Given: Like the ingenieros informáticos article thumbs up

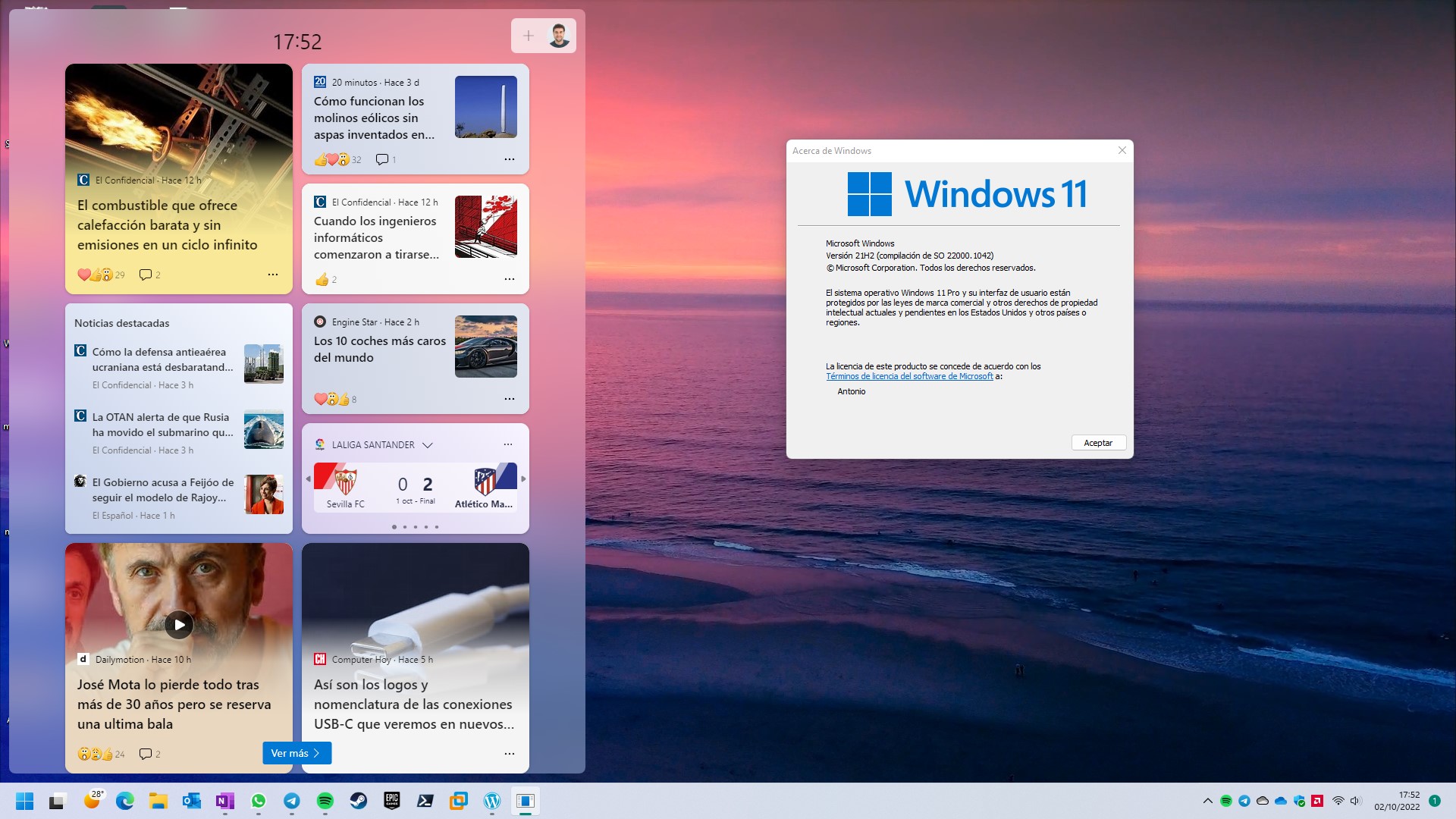Looking at the screenshot, I should pyautogui.click(x=322, y=280).
